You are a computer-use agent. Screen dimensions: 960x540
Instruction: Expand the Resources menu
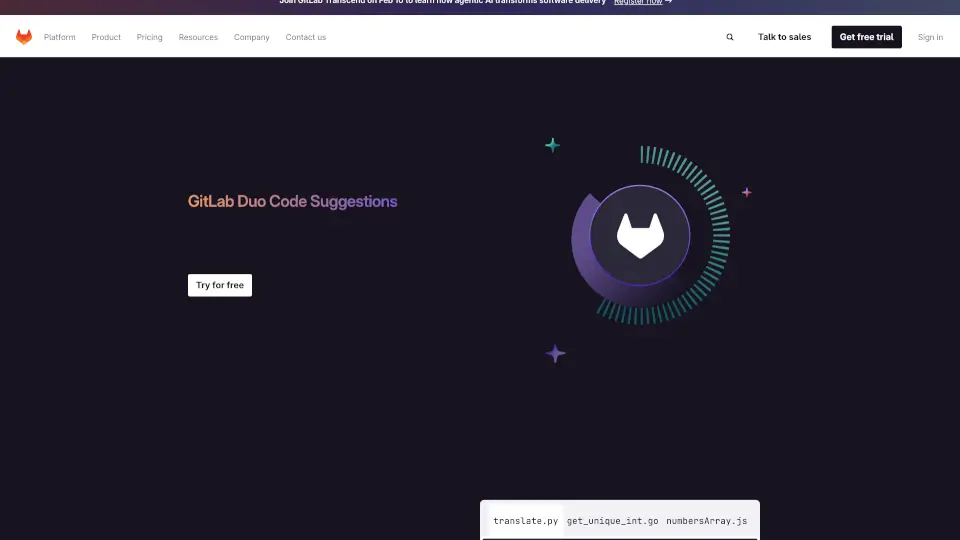click(x=198, y=37)
